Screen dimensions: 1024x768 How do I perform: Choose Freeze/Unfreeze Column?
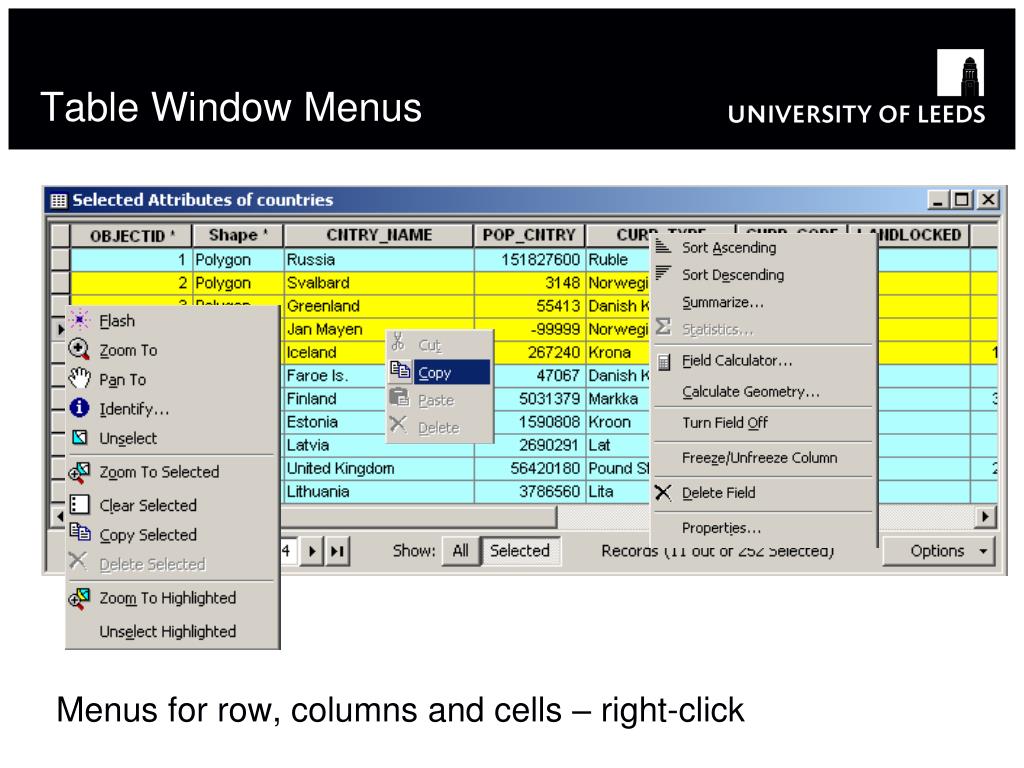(760, 458)
